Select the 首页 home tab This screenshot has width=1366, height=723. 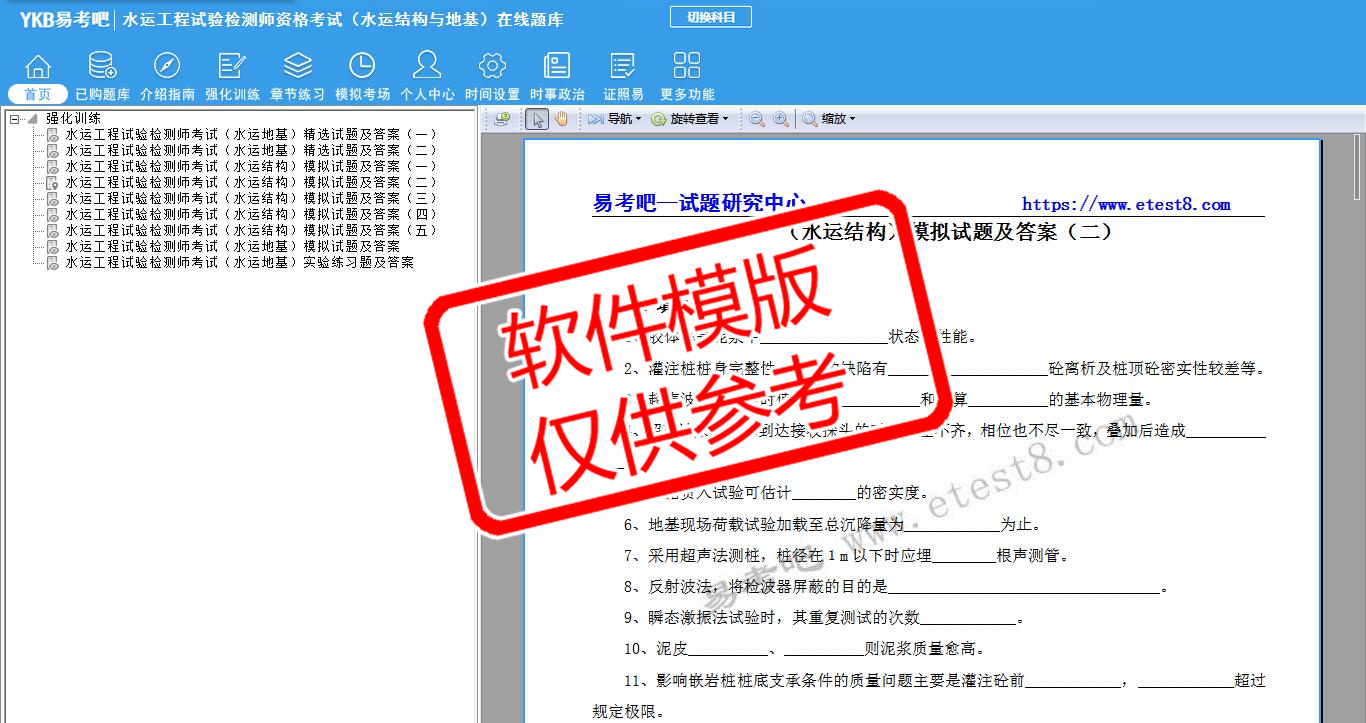tap(38, 94)
